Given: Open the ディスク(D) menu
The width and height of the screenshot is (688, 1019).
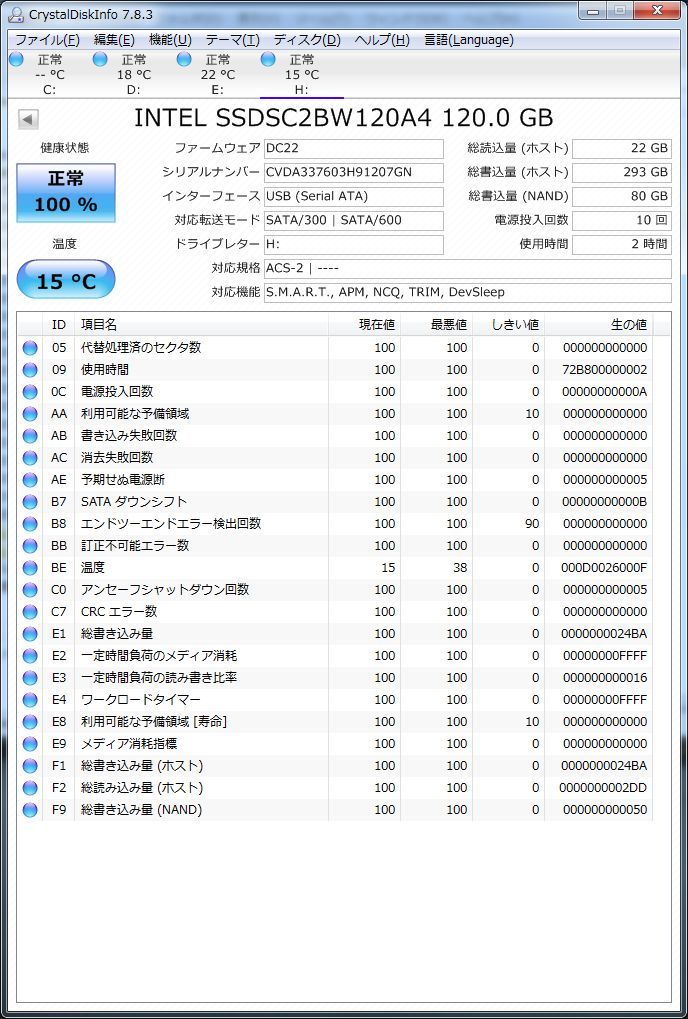Looking at the screenshot, I should pos(307,40).
